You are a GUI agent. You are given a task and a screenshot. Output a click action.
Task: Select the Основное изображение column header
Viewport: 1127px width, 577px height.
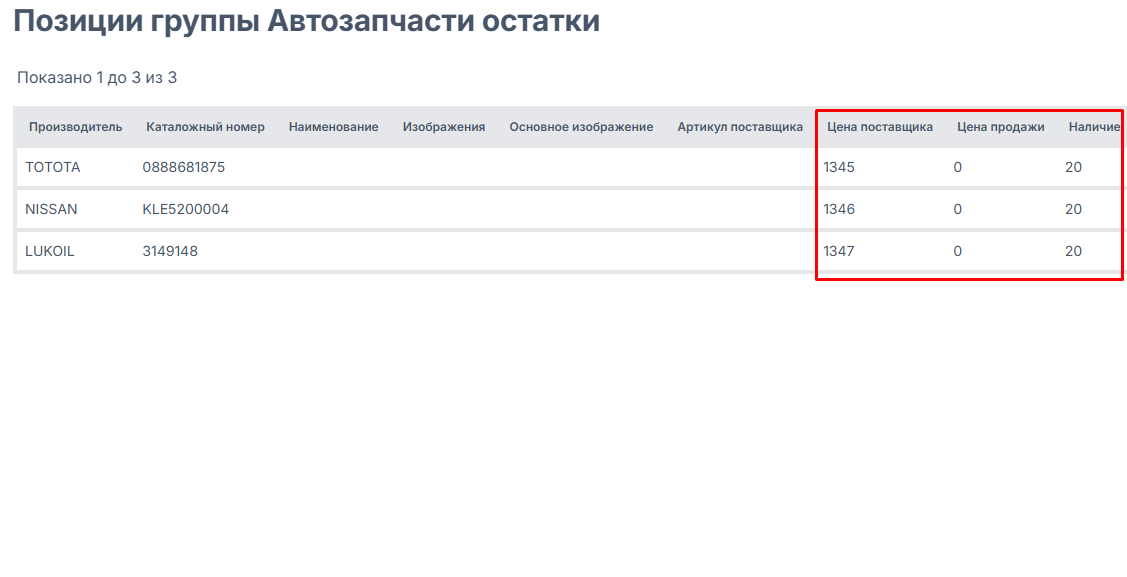pyautogui.click(x=581, y=127)
